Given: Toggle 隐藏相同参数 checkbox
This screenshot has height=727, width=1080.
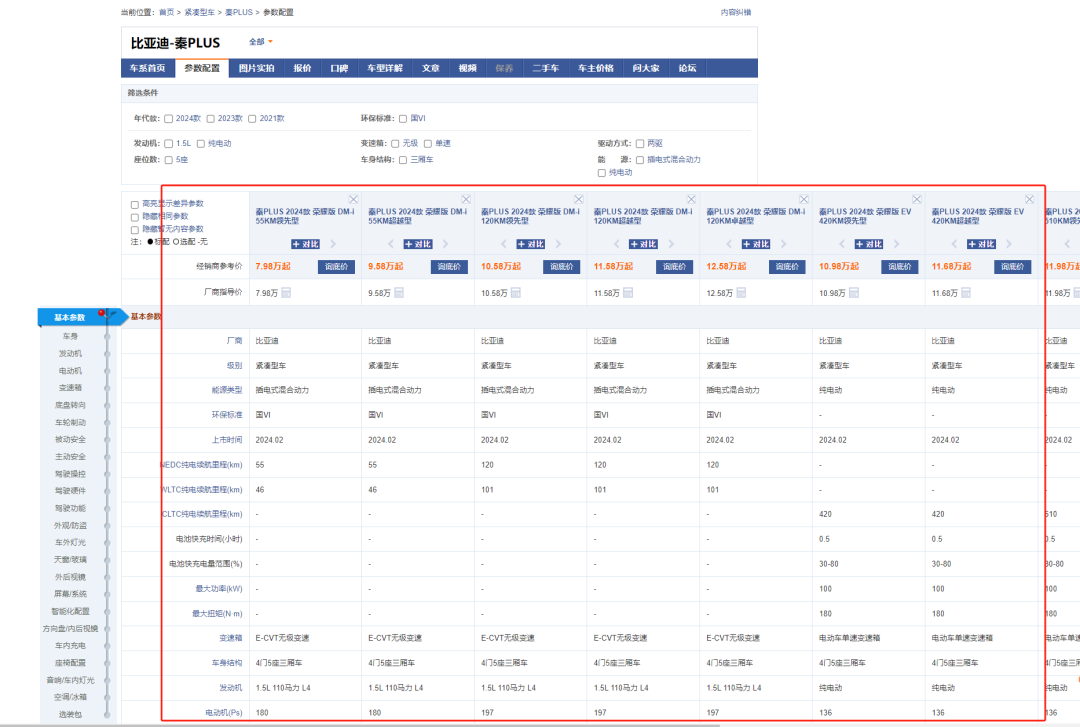Looking at the screenshot, I should coord(135,216).
